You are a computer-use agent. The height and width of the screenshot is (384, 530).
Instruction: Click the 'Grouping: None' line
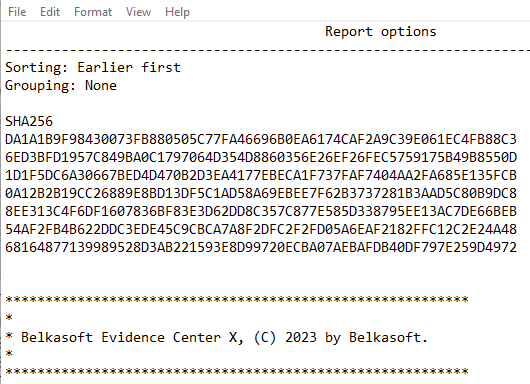(x=61, y=86)
